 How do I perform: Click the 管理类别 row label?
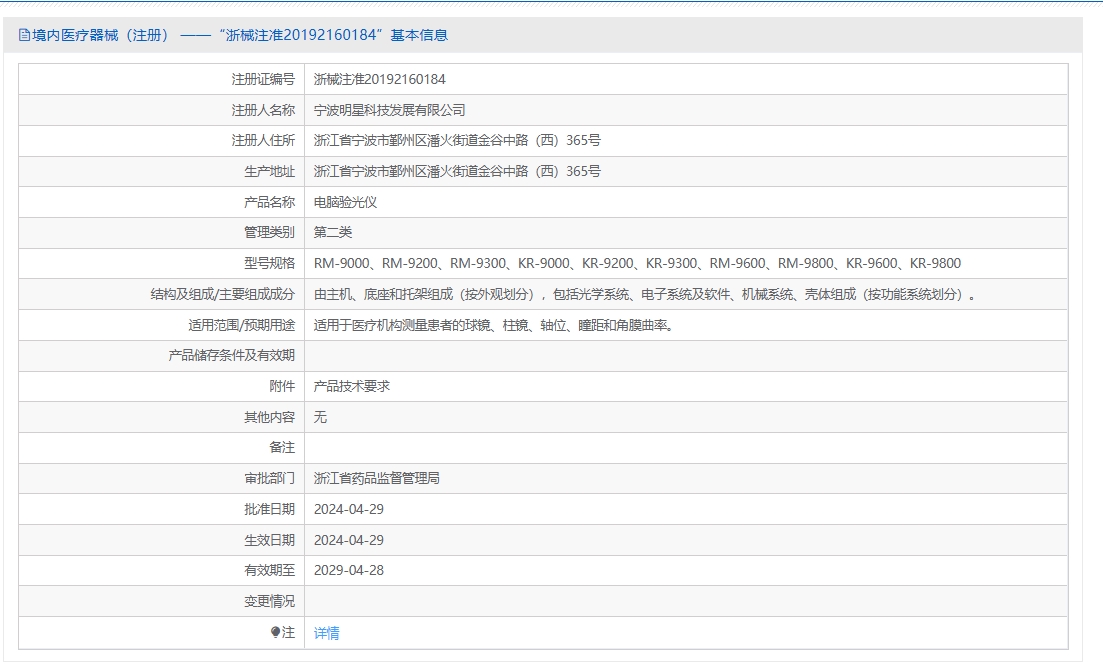coord(269,232)
